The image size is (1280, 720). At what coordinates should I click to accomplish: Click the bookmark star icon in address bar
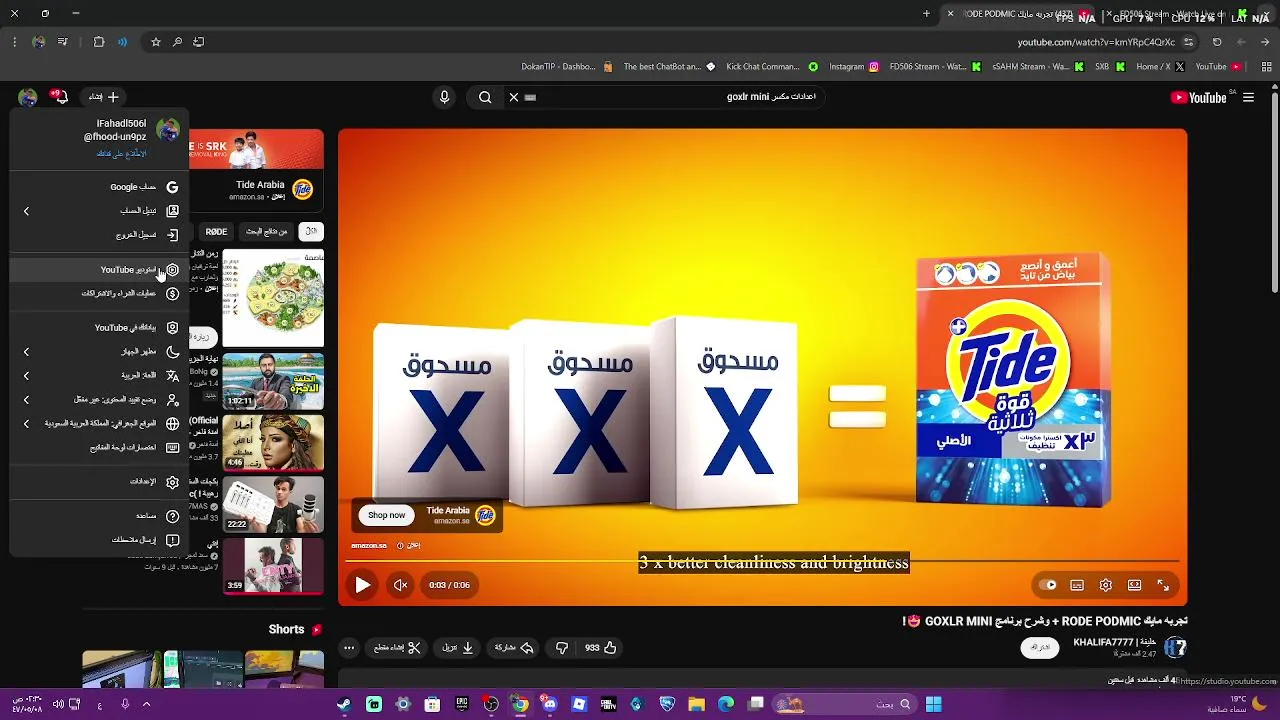coord(156,42)
